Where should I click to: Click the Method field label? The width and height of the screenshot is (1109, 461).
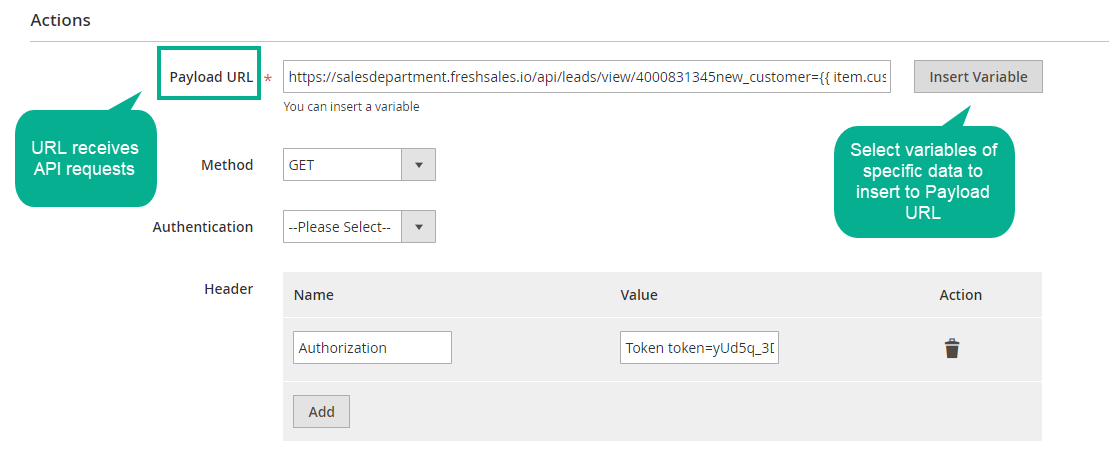[x=227, y=165]
